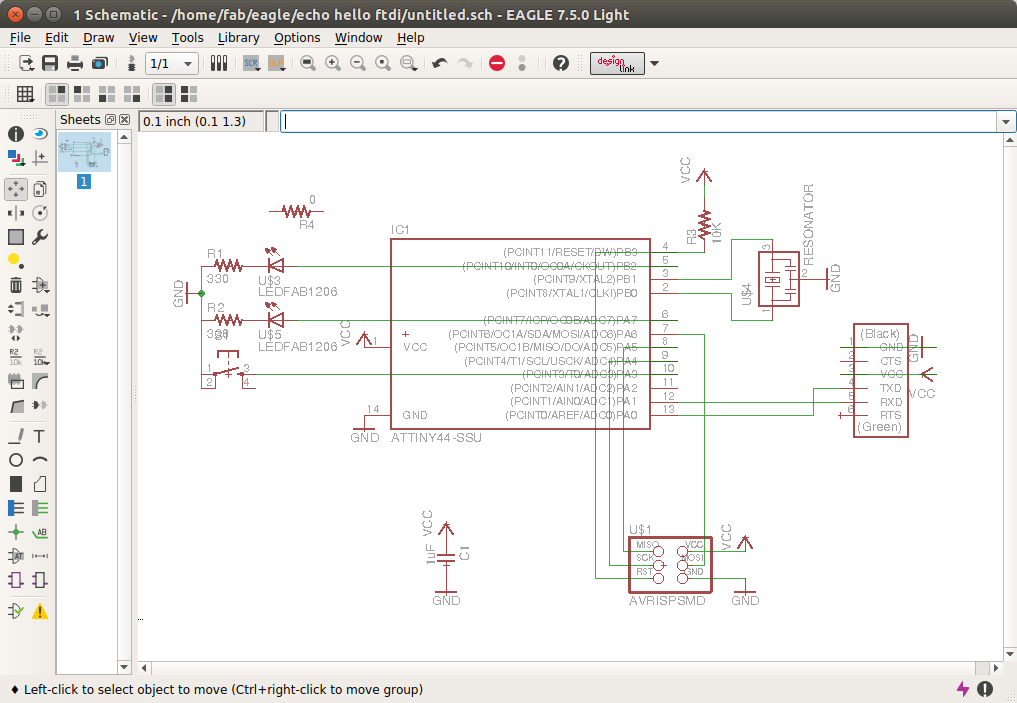Close the Sheets panel with its X
Image resolution: width=1017 pixels, height=703 pixels.
125,119
